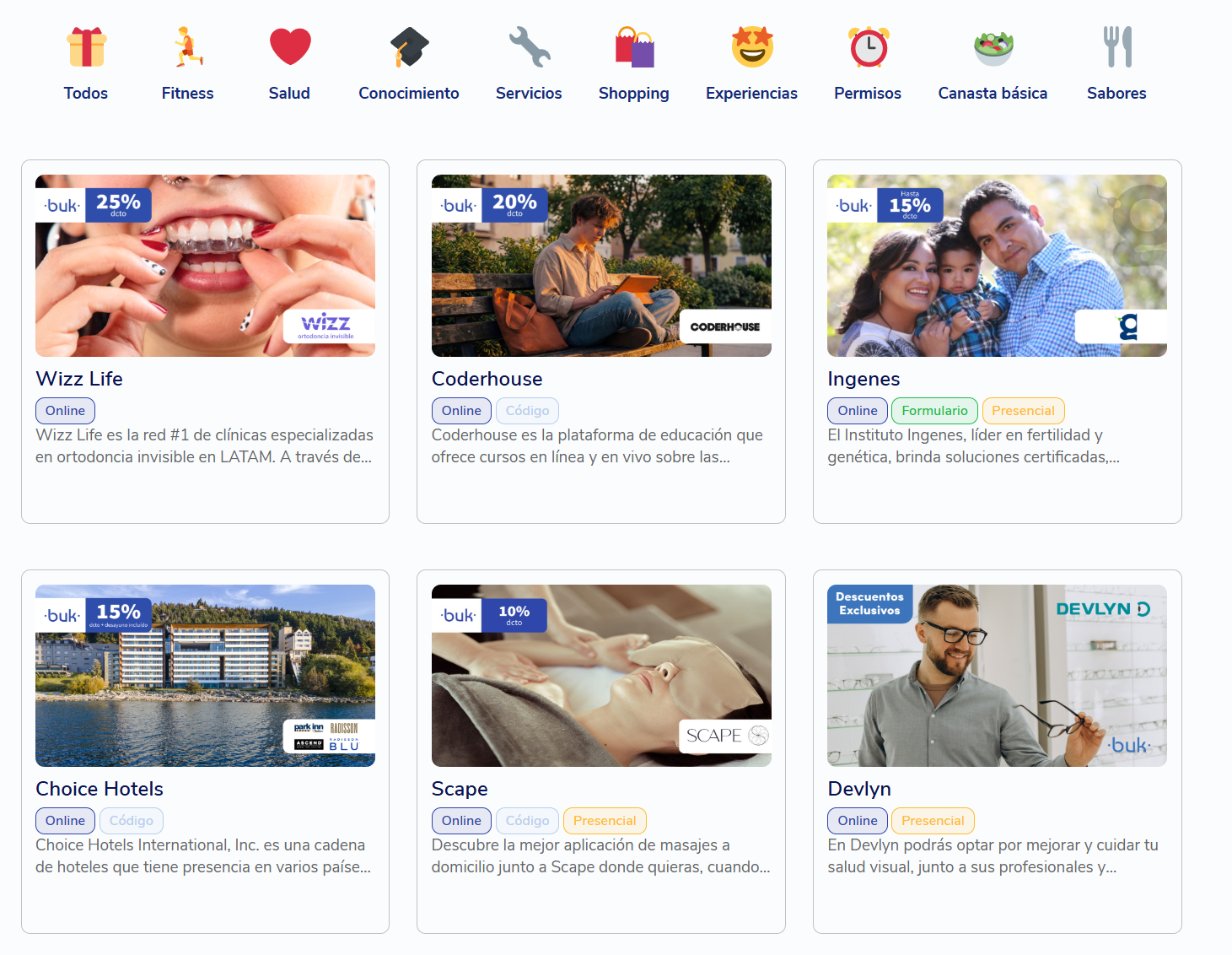Screen dimensions: 1232x955
Task: Open the Wizz Life teeth aligner image
Action: 205,266
